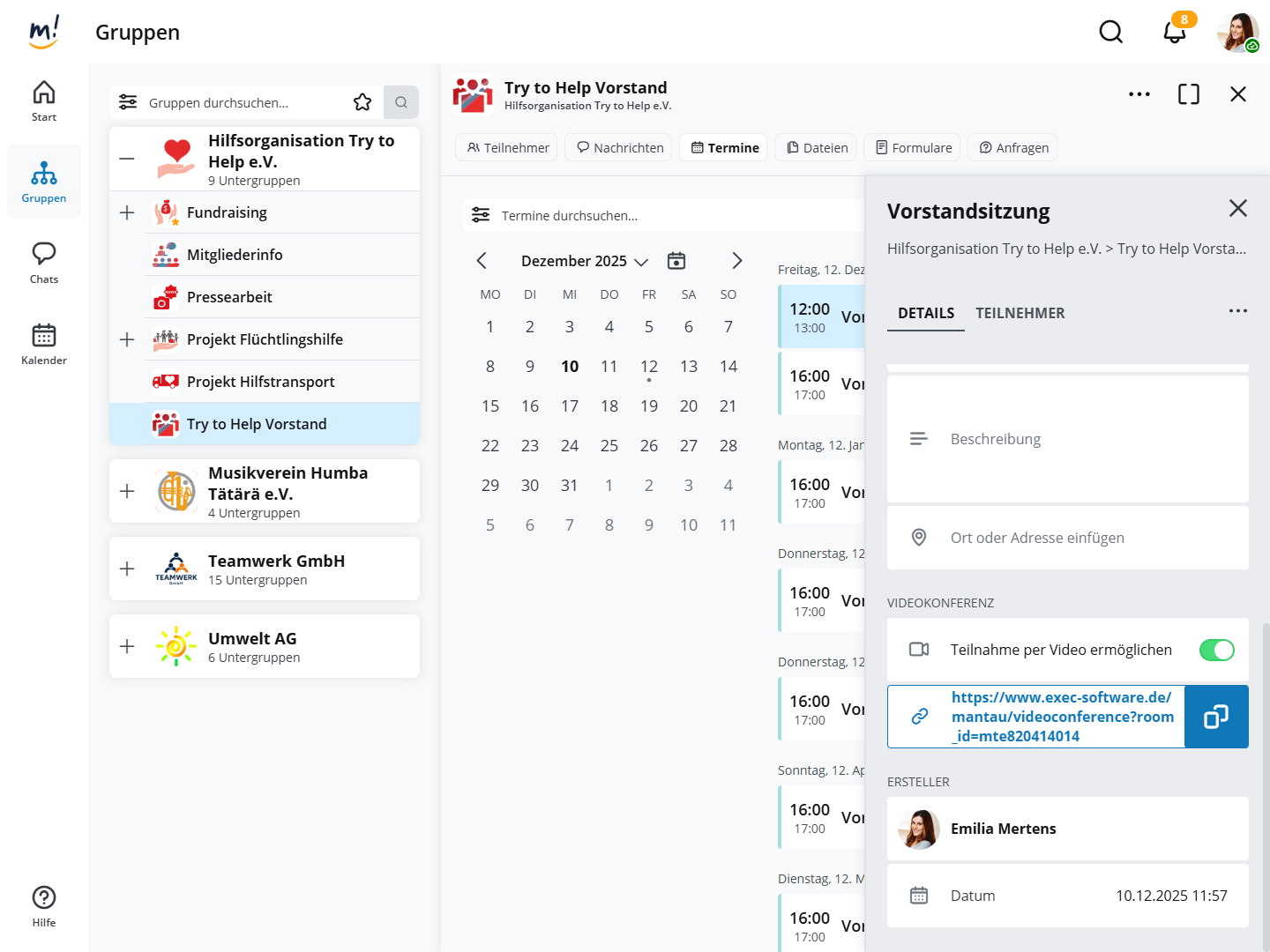The height and width of the screenshot is (952, 1270).
Task: Select Projekt Hilfstransport in group tree
Action: tap(260, 382)
